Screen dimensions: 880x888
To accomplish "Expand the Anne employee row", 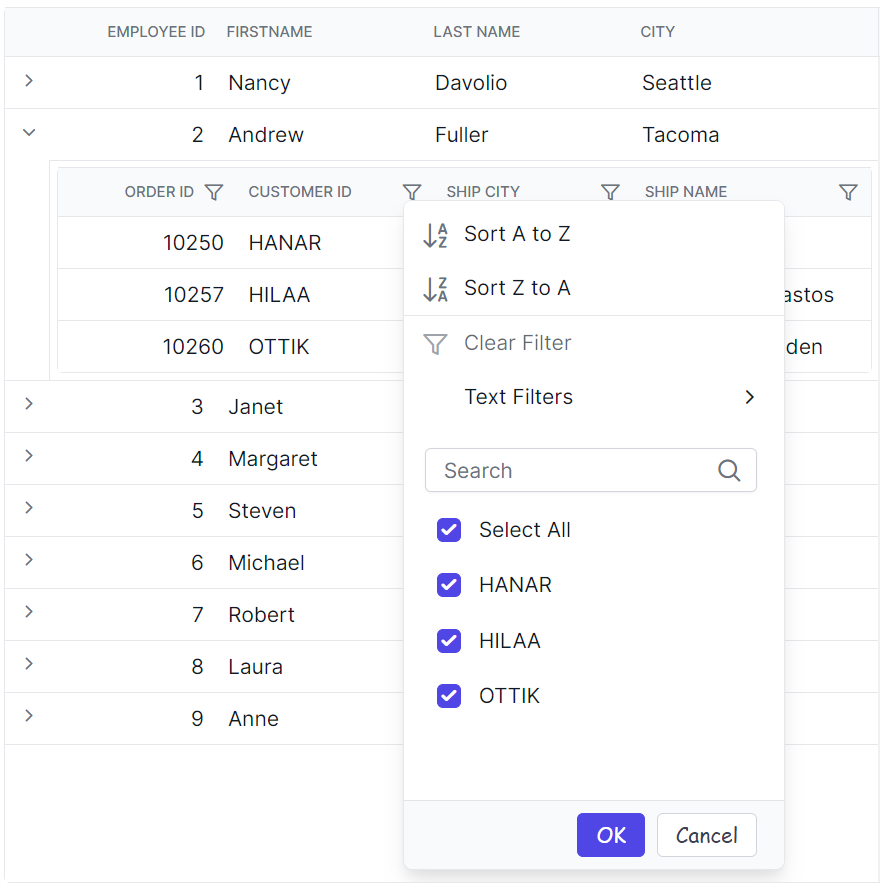I will pyautogui.click(x=29, y=716).
